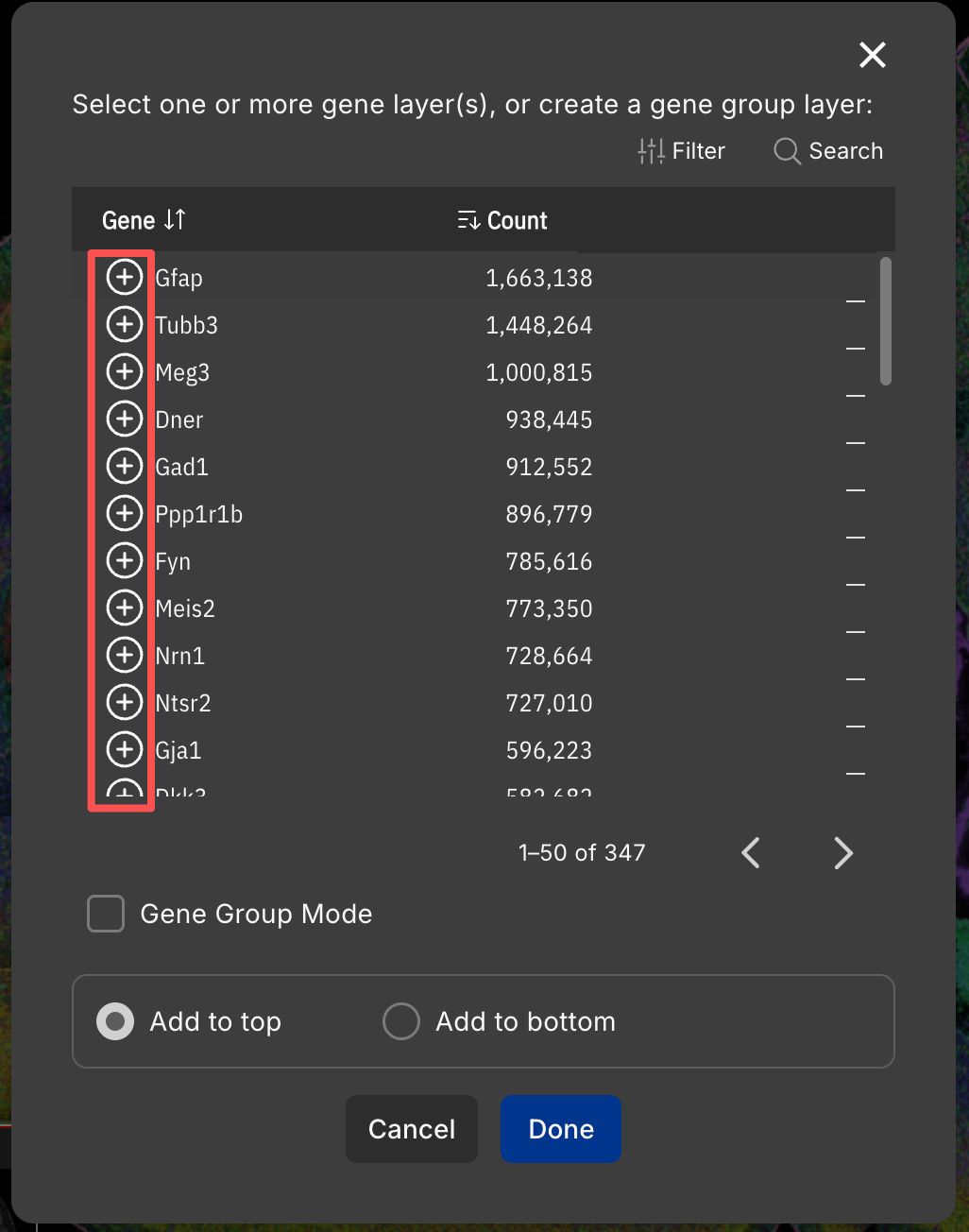Open the Filter options

(682, 150)
